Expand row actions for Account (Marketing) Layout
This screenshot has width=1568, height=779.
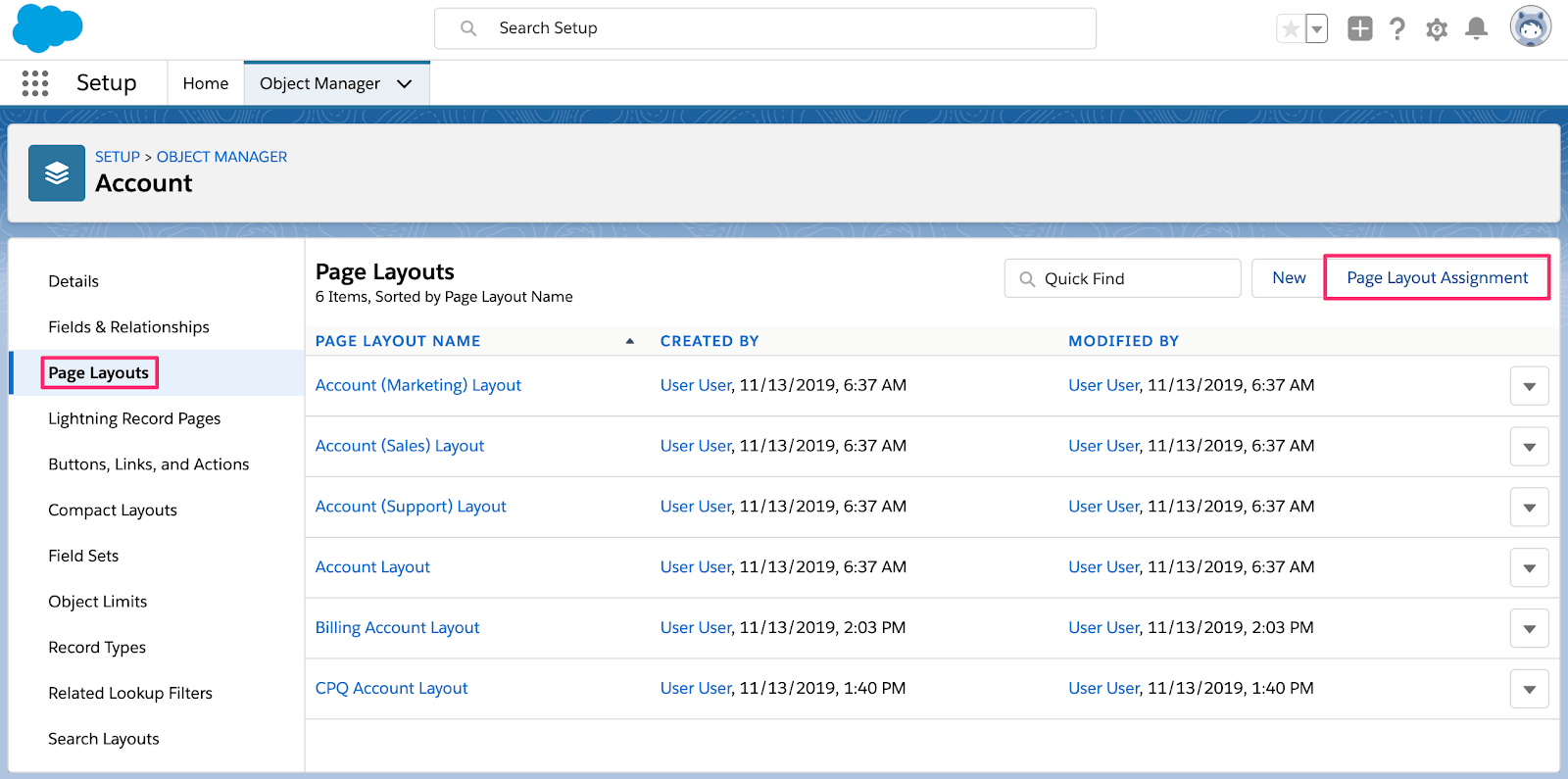[1529, 386]
